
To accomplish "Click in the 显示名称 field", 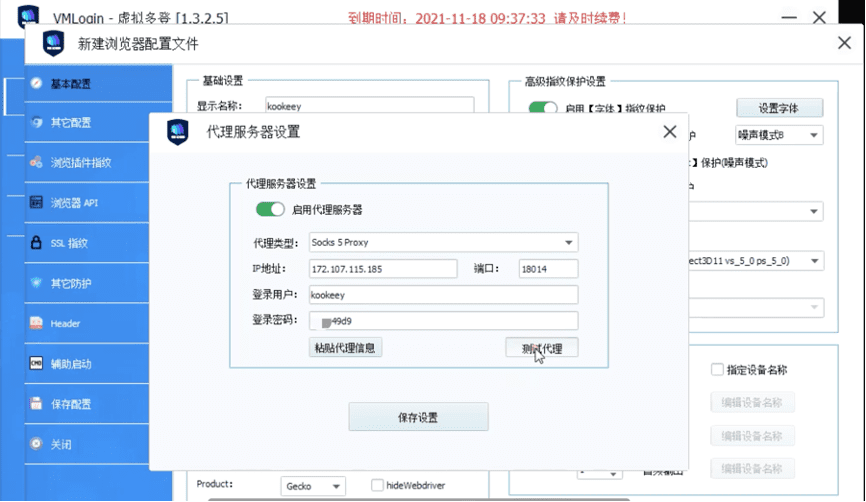I will coord(369,105).
